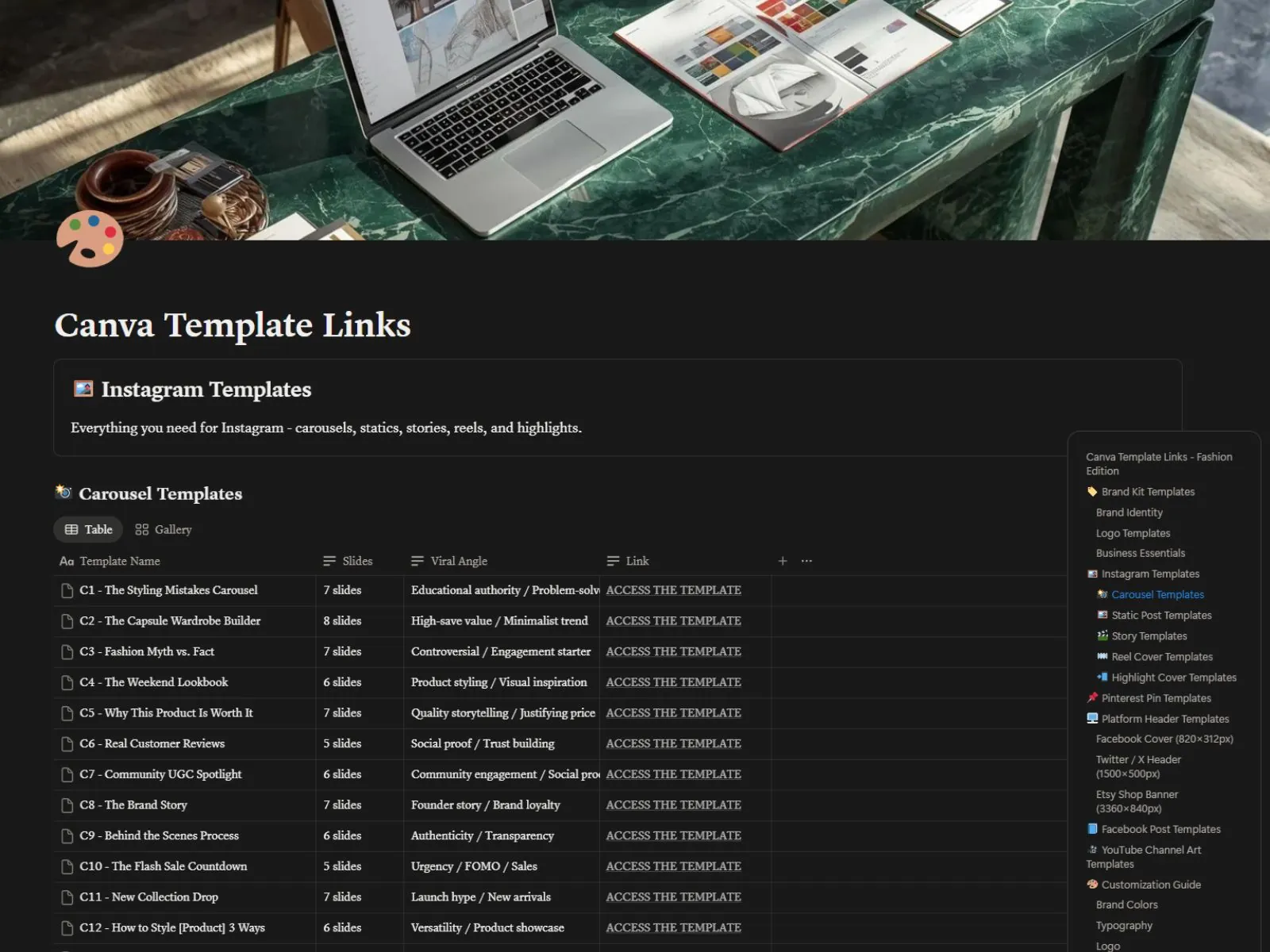Open ACCESS THE TEMPLATE link for C4
The height and width of the screenshot is (952, 1270).
click(673, 682)
